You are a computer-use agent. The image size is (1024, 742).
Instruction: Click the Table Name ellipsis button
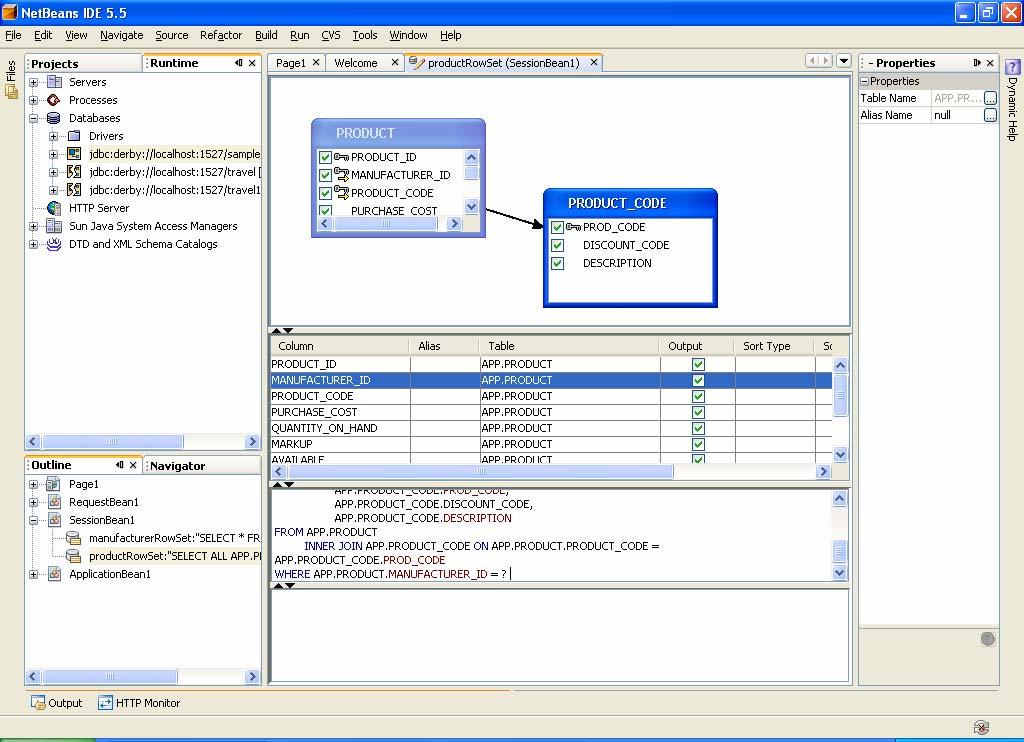click(990, 98)
